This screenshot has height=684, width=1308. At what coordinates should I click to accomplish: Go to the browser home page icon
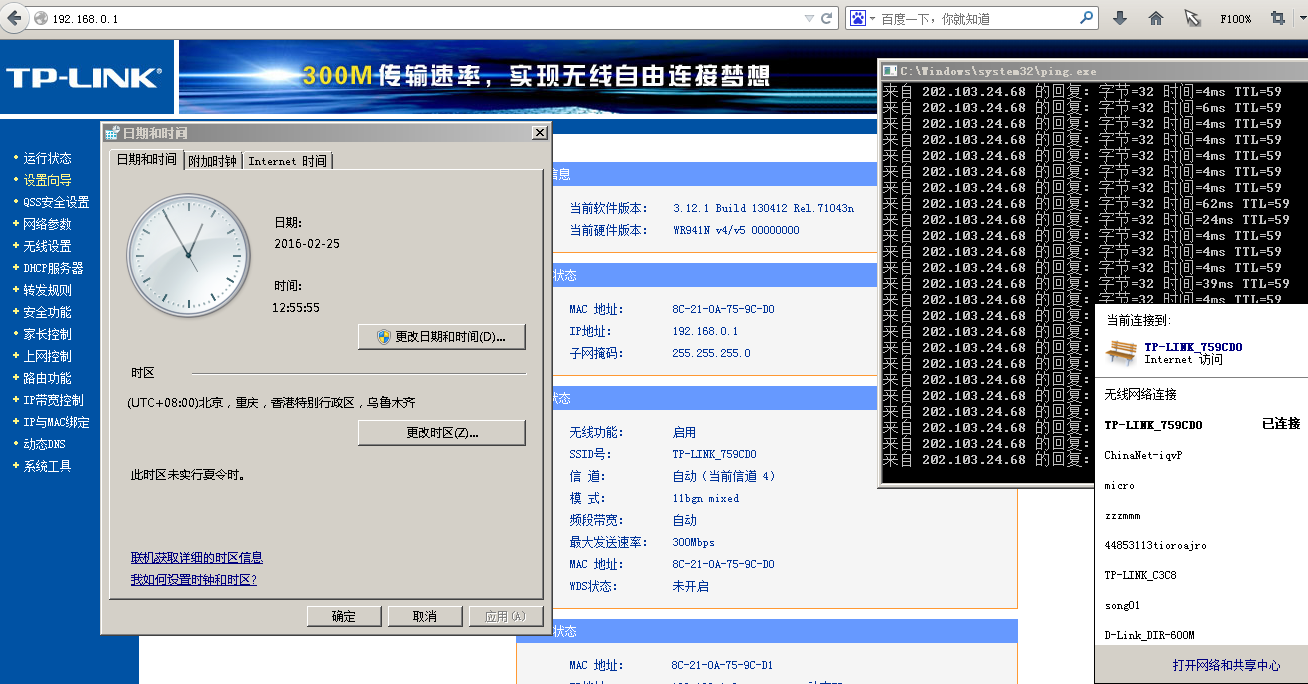[1156, 18]
